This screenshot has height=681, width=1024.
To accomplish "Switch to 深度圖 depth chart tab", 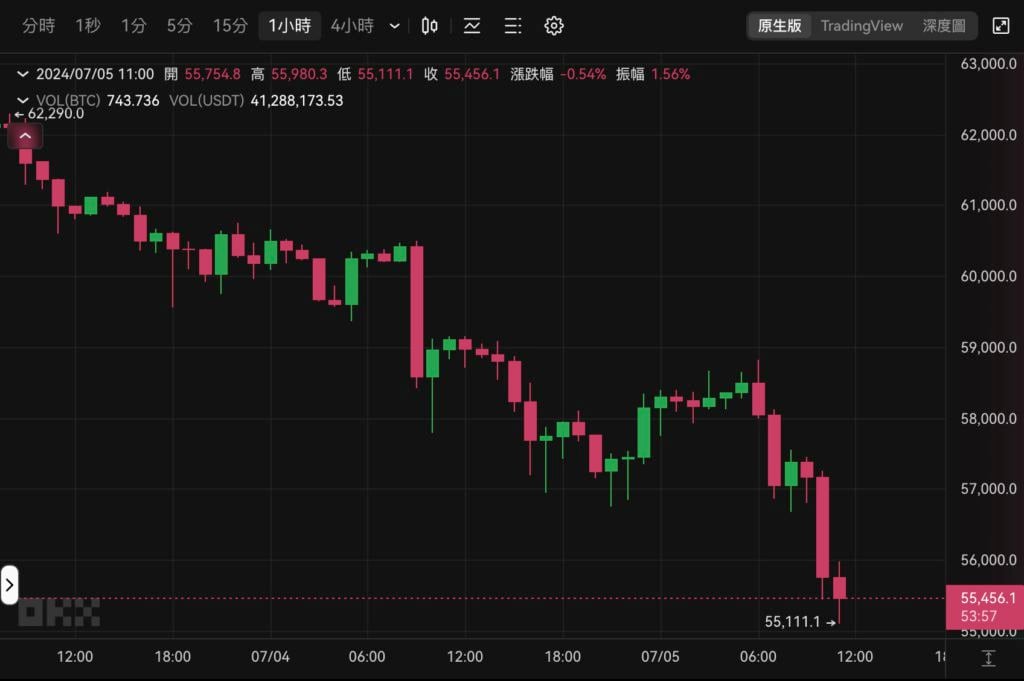I will [x=943, y=26].
